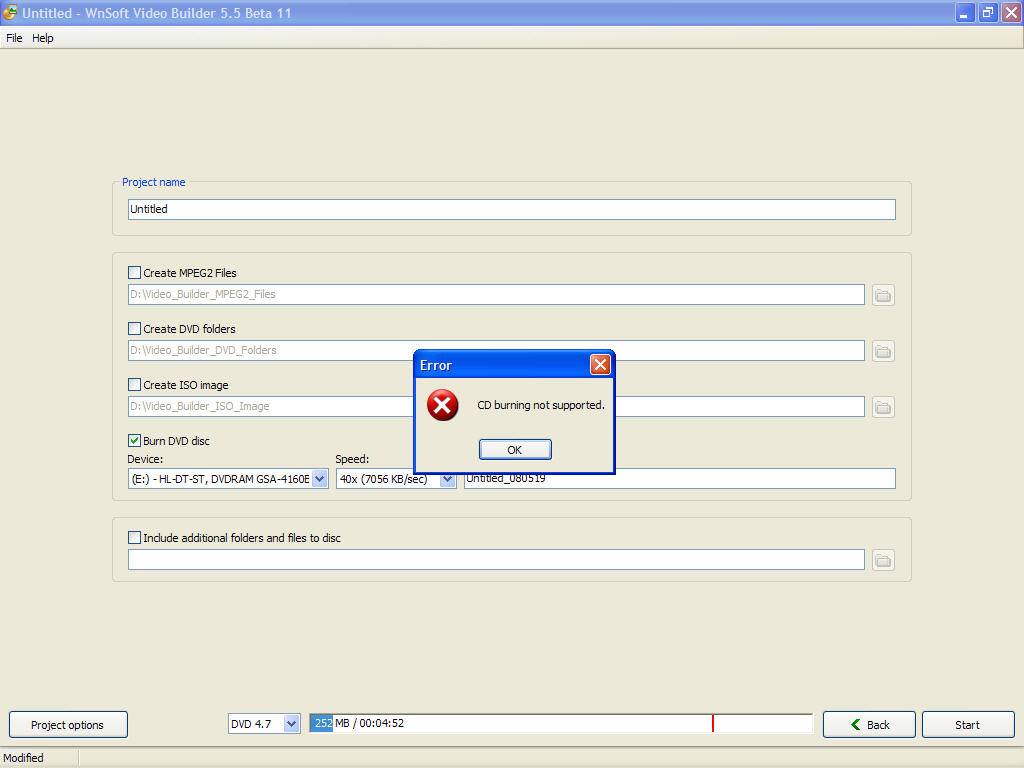Toggle Include additional folders and files checkbox

click(x=135, y=538)
